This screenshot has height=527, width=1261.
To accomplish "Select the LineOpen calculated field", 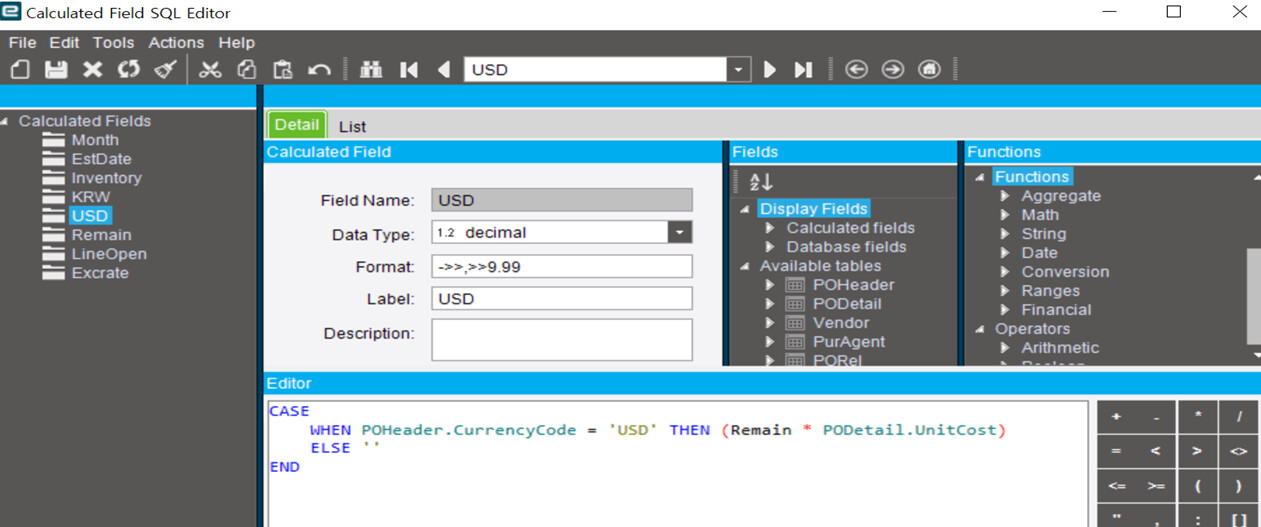I will click(x=109, y=254).
